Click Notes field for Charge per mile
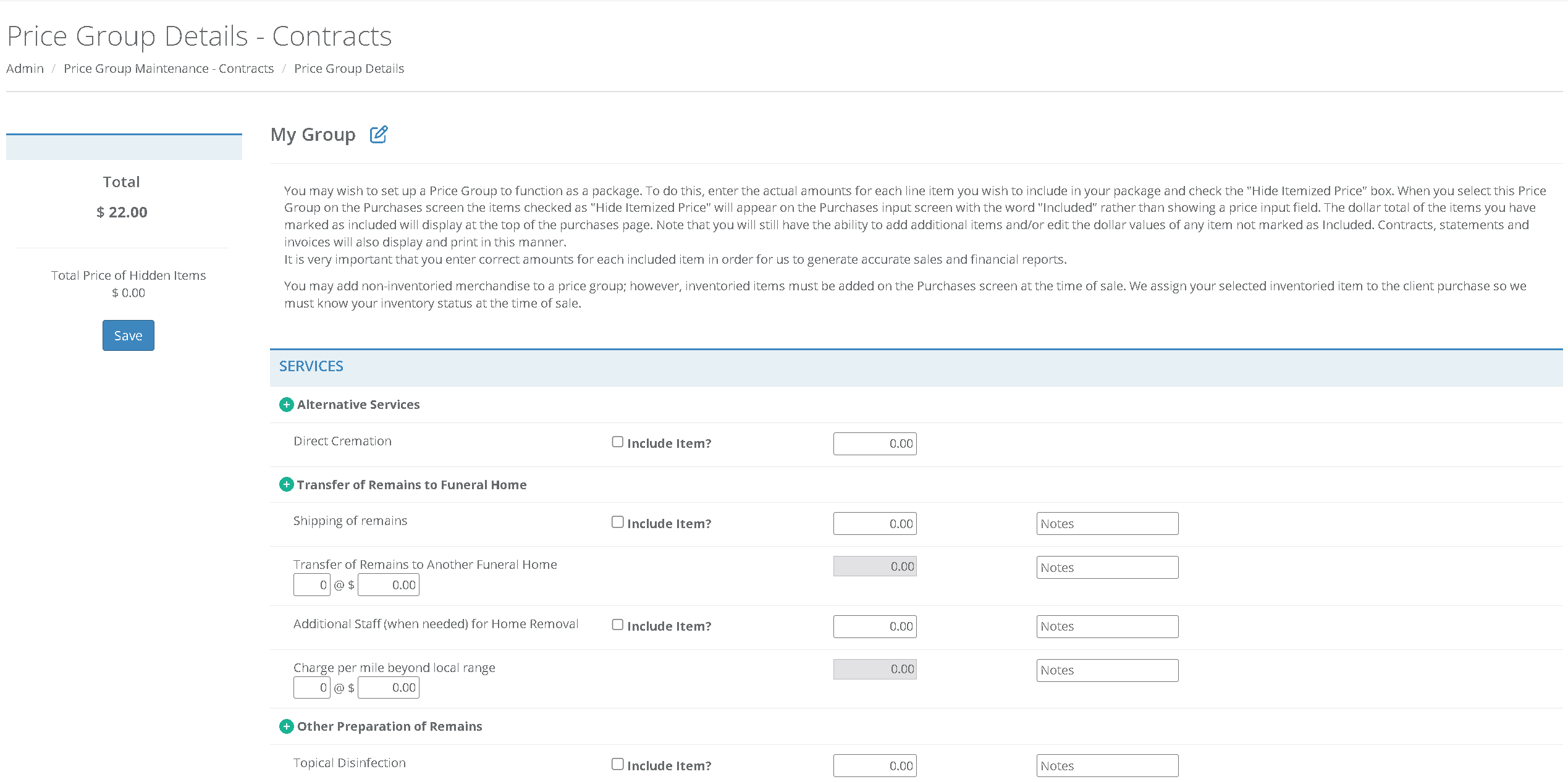 tap(1106, 670)
